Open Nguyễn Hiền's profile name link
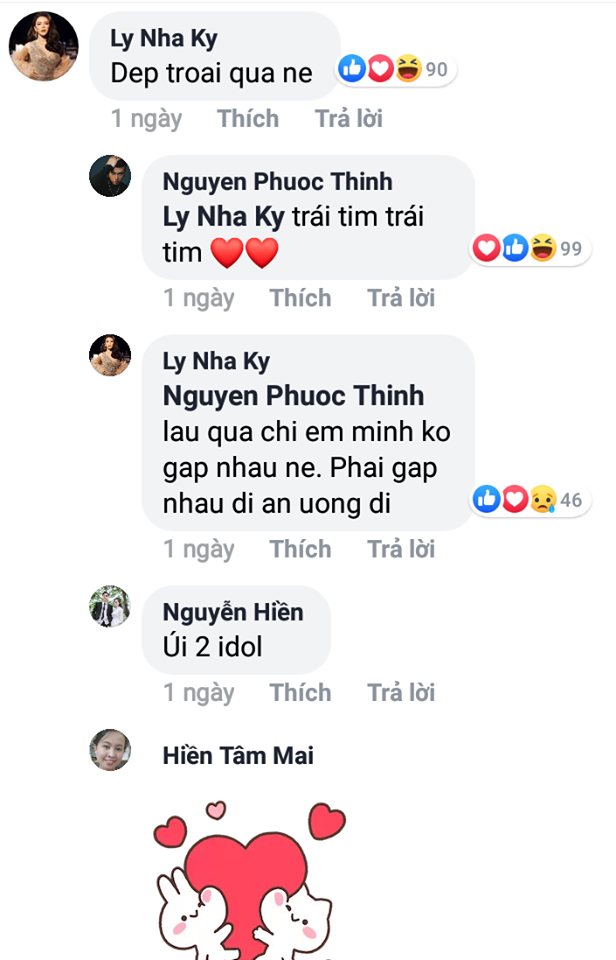 (232, 612)
